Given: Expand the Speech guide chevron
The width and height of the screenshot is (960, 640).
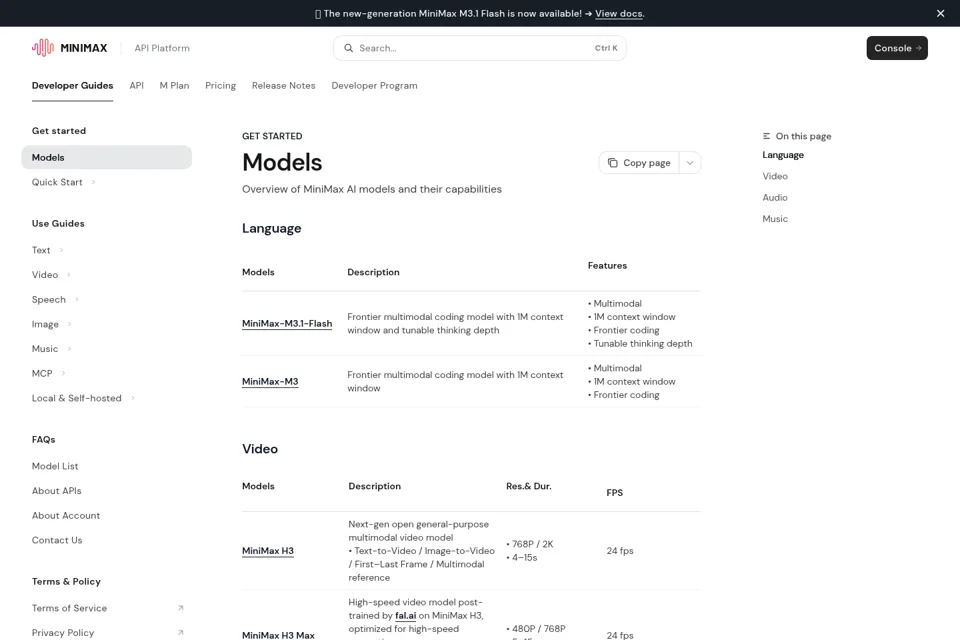Looking at the screenshot, I should pyautogui.click(x=77, y=299).
